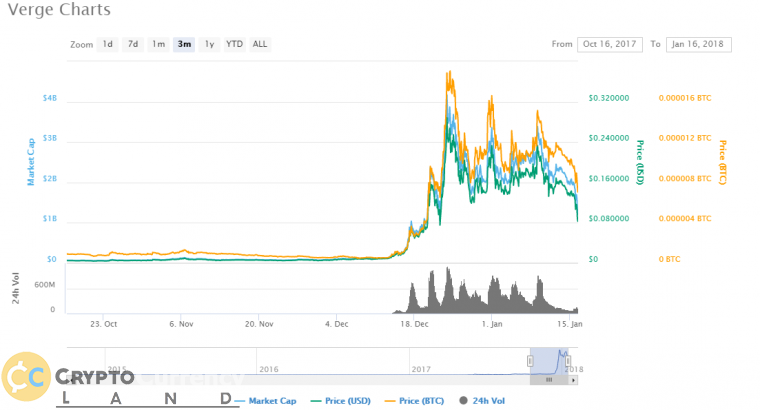Select the 1d zoom range

[108, 44]
